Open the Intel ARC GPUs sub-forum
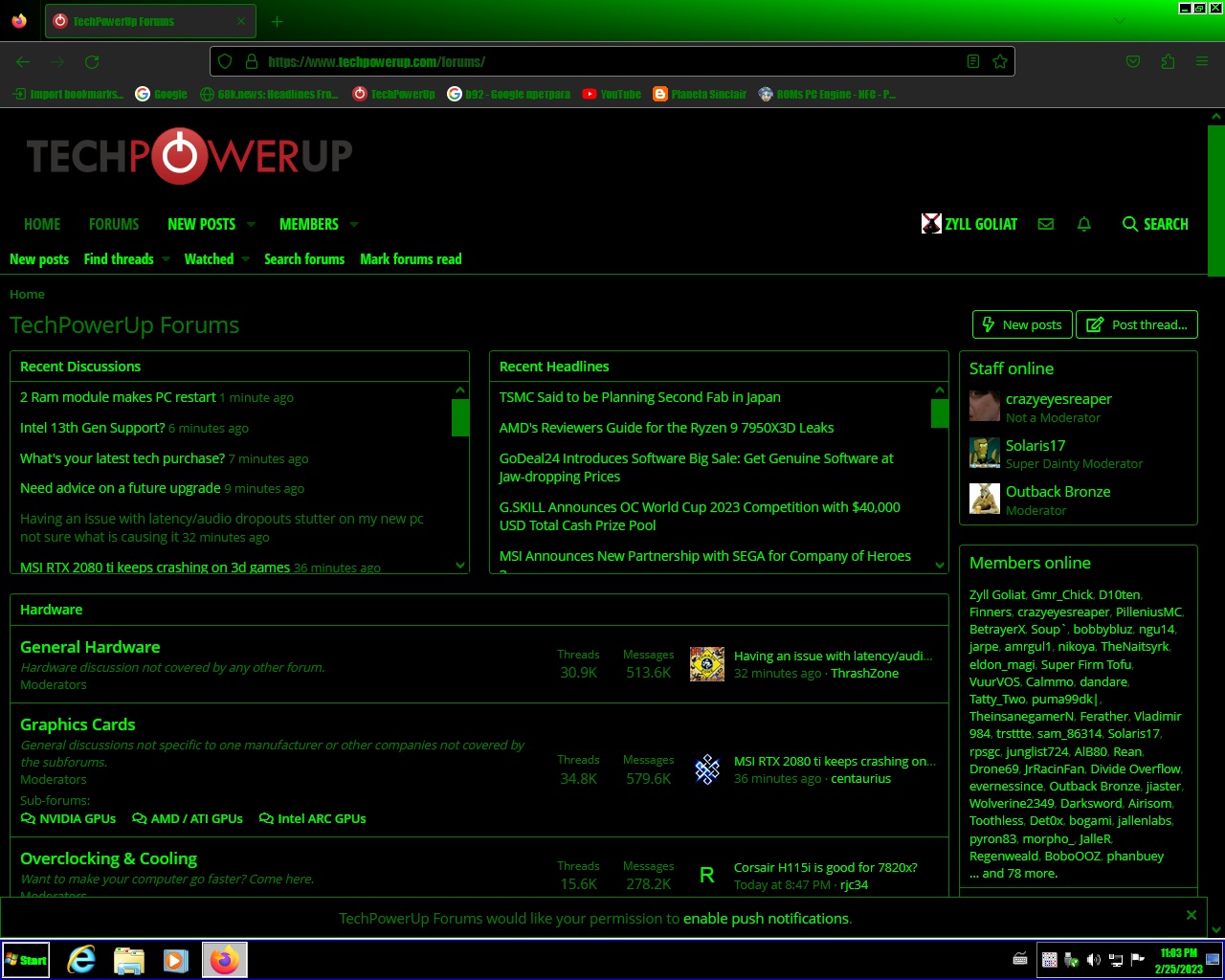The width and height of the screenshot is (1225, 980). point(313,819)
